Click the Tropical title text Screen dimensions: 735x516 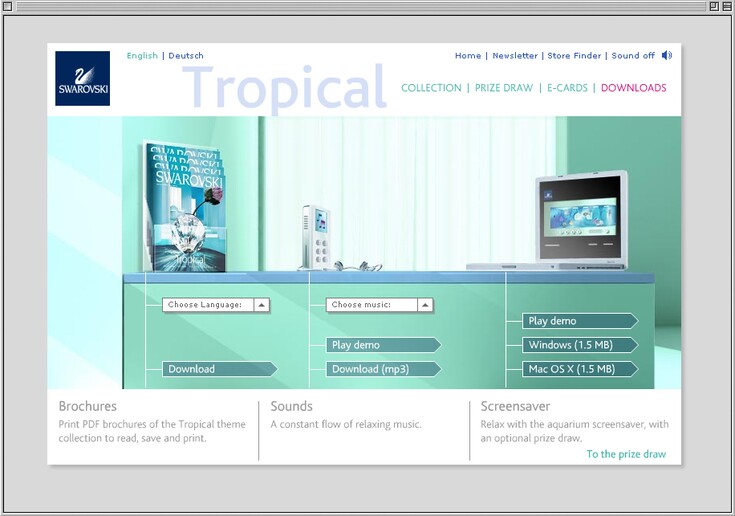[x=284, y=88]
